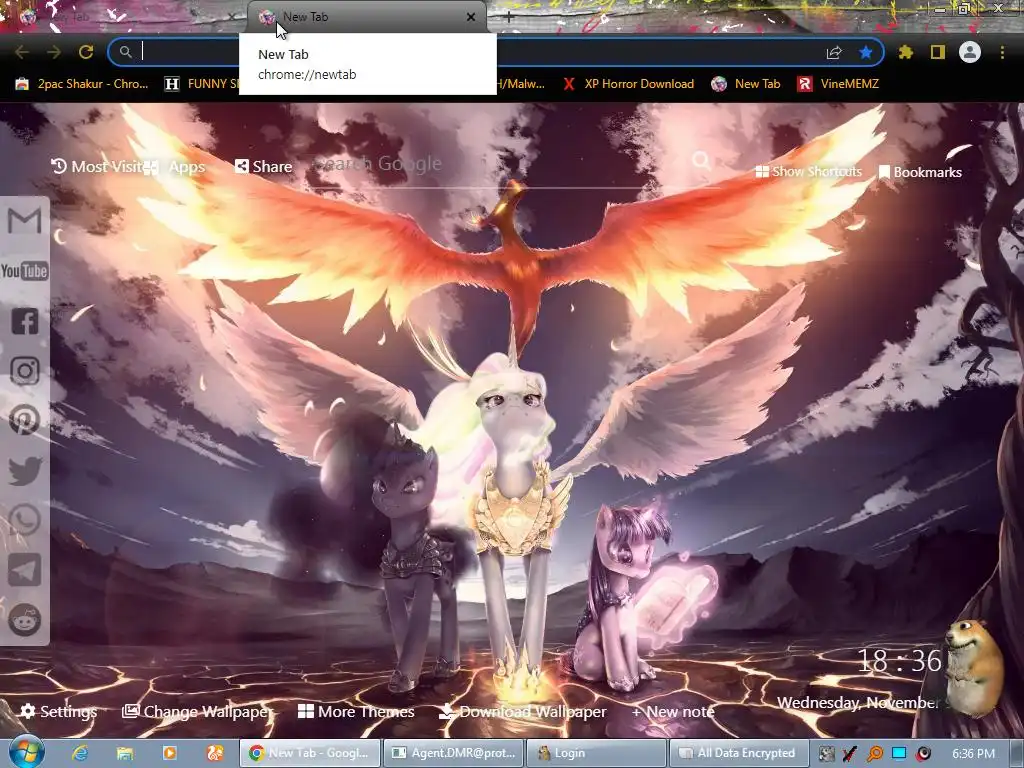Open the New Tab bookmark in bookmarks bar
1024x768 pixels.
[746, 84]
